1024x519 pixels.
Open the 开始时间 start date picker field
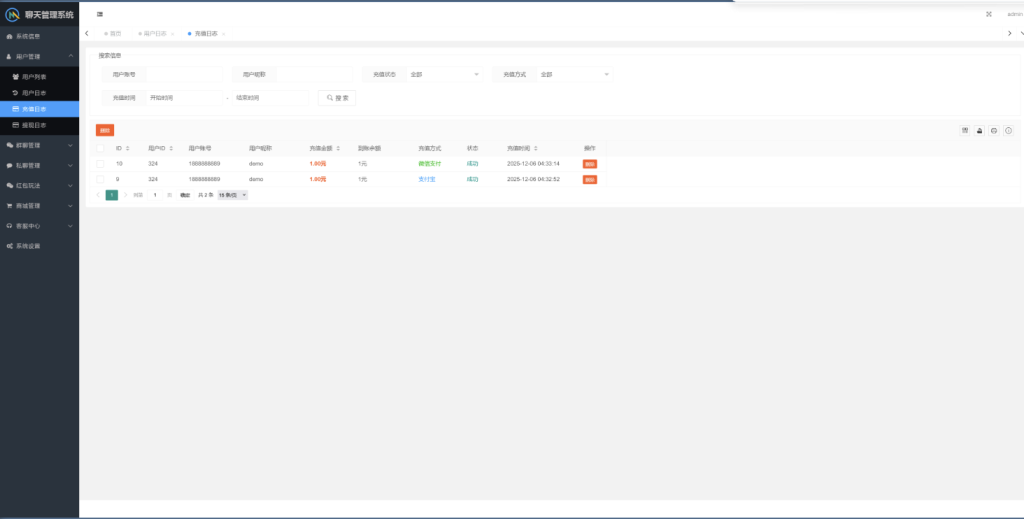tap(183, 98)
